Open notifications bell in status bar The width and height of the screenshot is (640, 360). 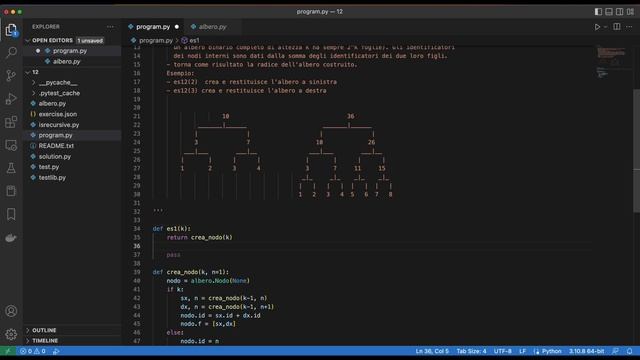pyautogui.click(x=629, y=351)
